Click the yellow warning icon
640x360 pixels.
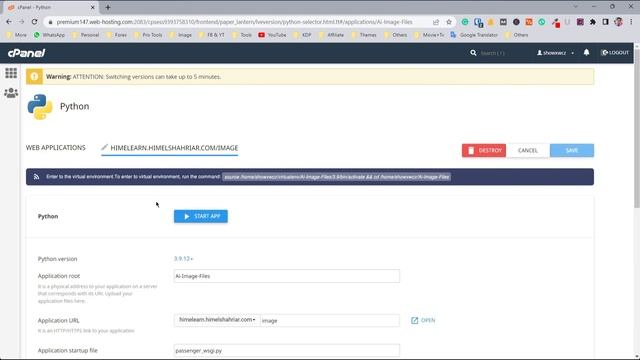click(x=34, y=77)
